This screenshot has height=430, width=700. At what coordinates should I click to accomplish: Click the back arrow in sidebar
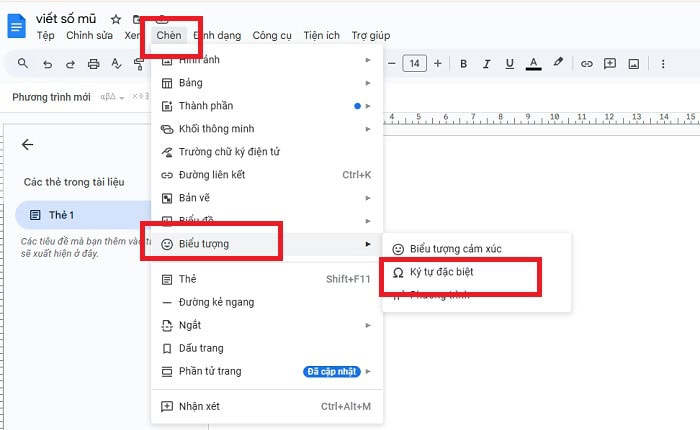coord(27,144)
